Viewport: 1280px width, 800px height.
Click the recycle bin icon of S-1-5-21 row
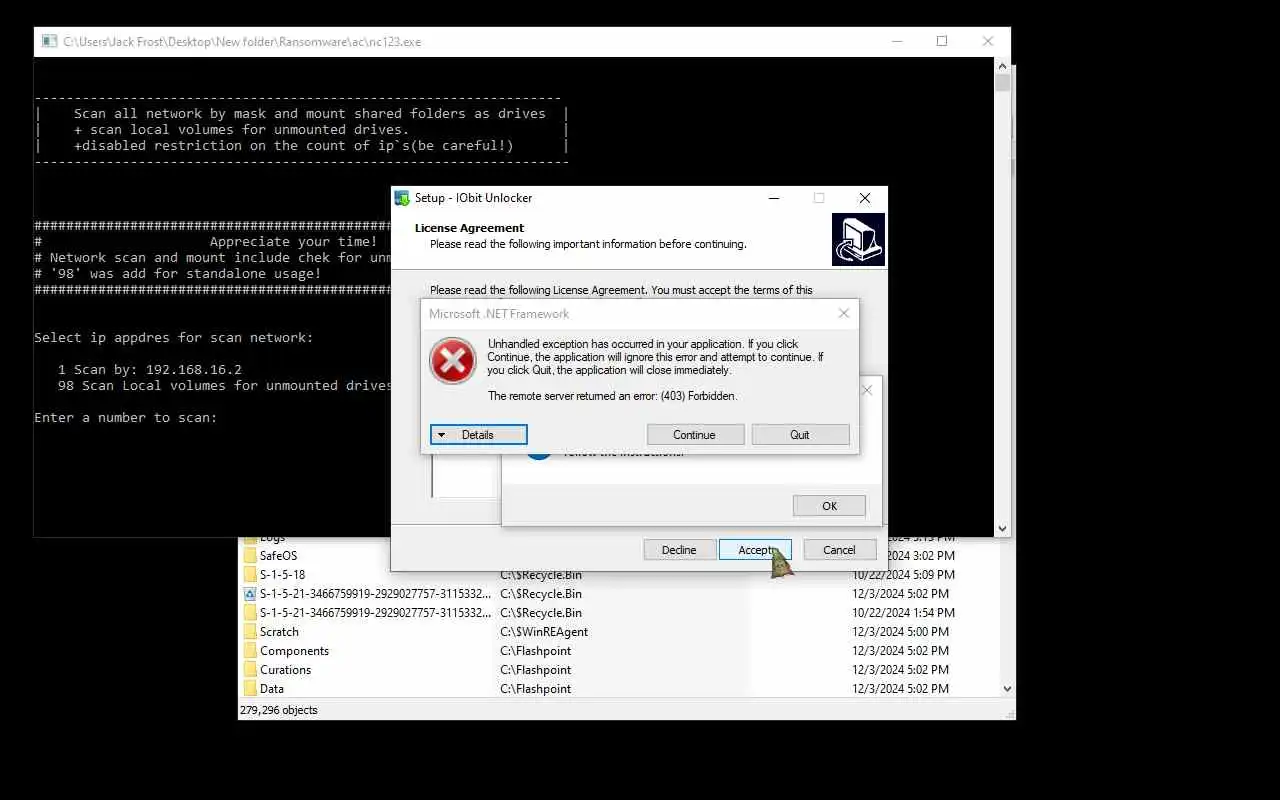click(x=250, y=594)
